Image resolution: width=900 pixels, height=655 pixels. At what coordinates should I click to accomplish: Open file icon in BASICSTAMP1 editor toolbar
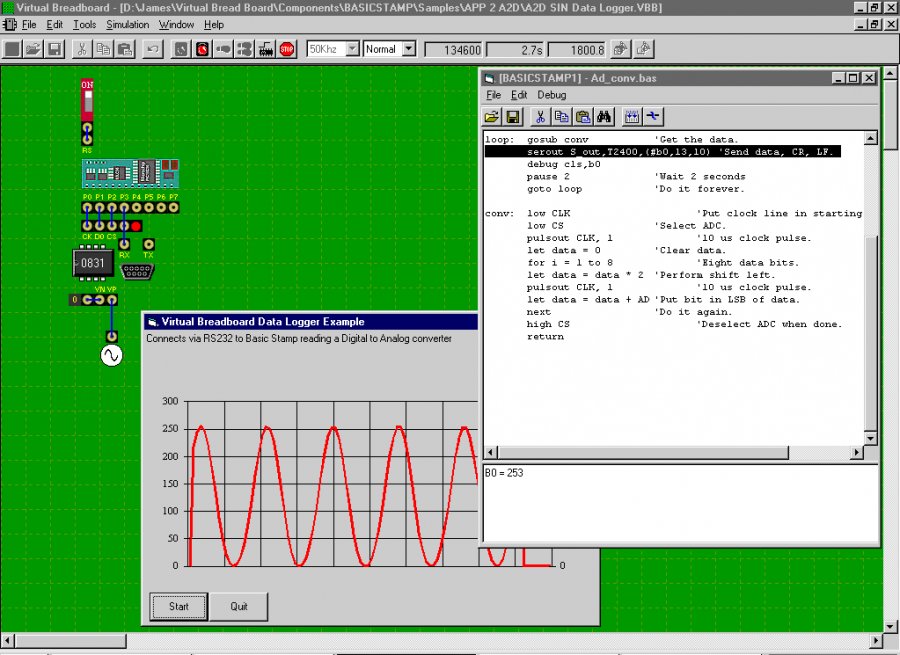click(492, 117)
